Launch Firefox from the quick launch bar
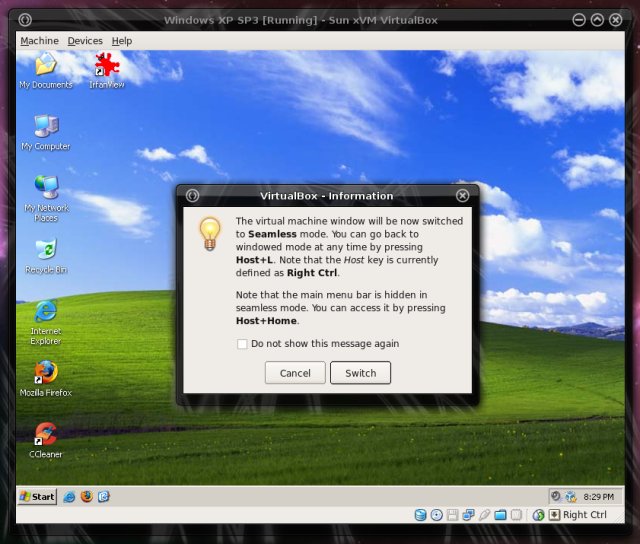The height and width of the screenshot is (544, 640). click(x=86, y=496)
